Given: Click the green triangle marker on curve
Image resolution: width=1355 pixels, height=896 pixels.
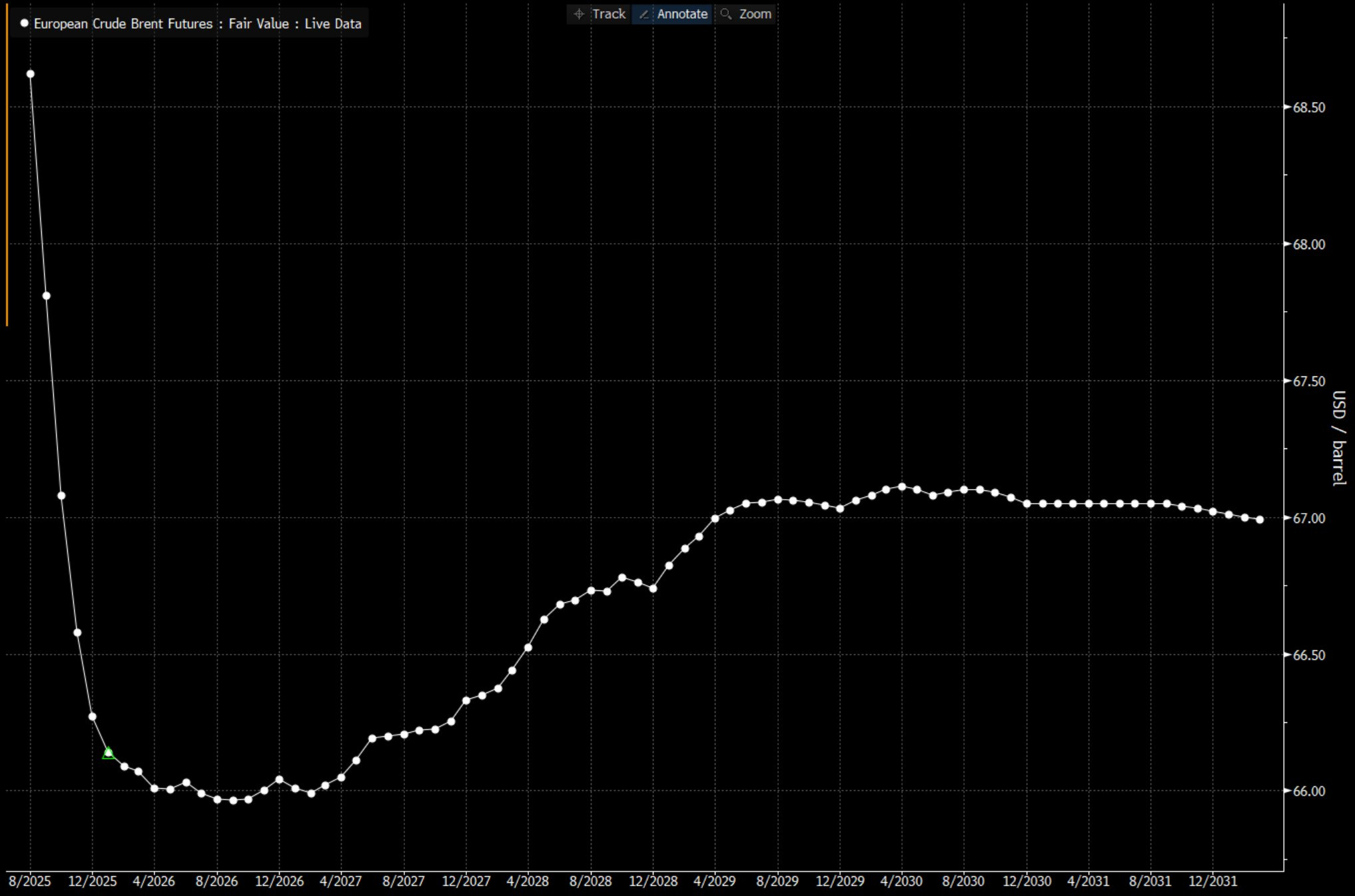Looking at the screenshot, I should coord(108,753).
